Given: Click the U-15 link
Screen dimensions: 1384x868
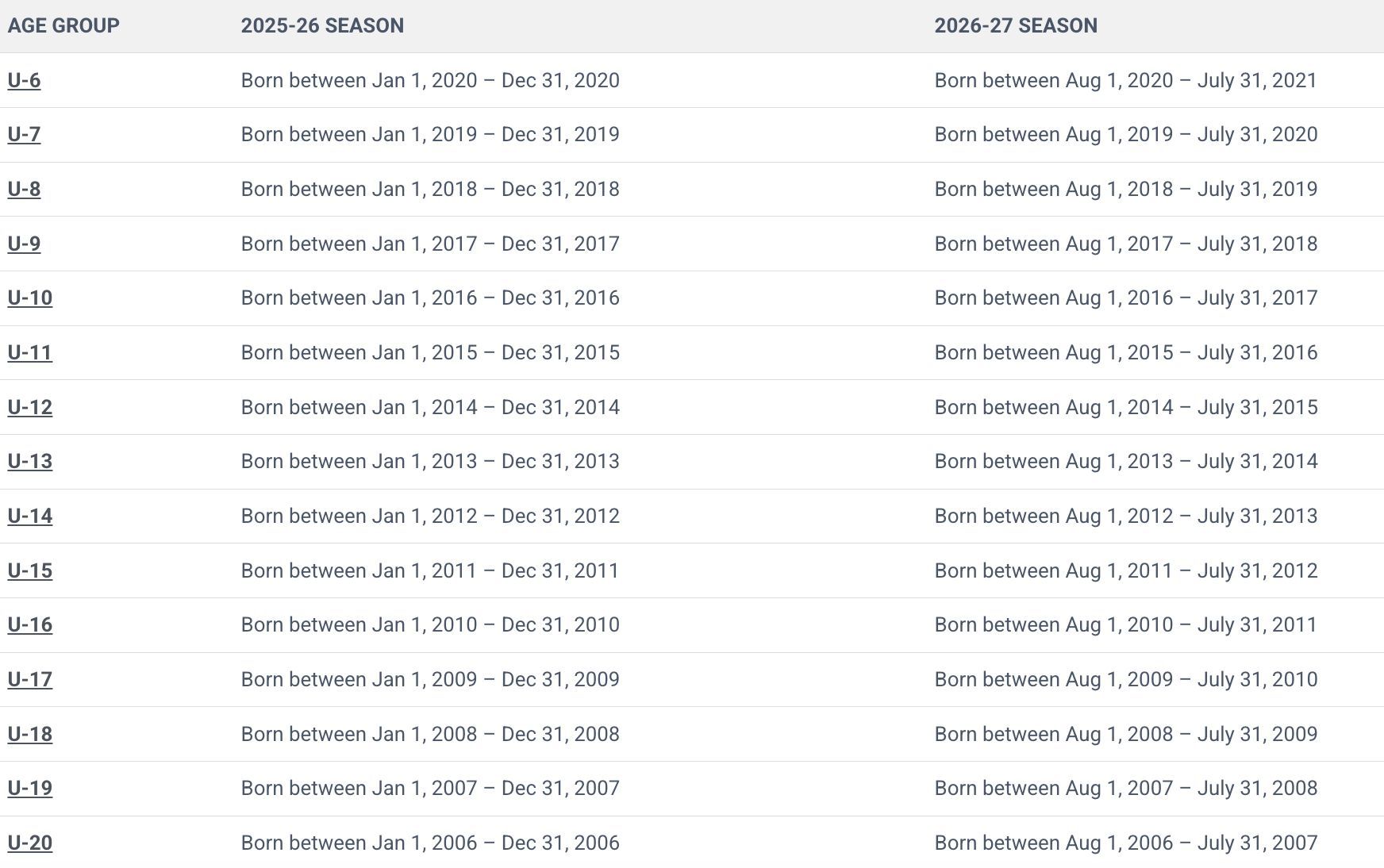Looking at the screenshot, I should click(30, 570).
